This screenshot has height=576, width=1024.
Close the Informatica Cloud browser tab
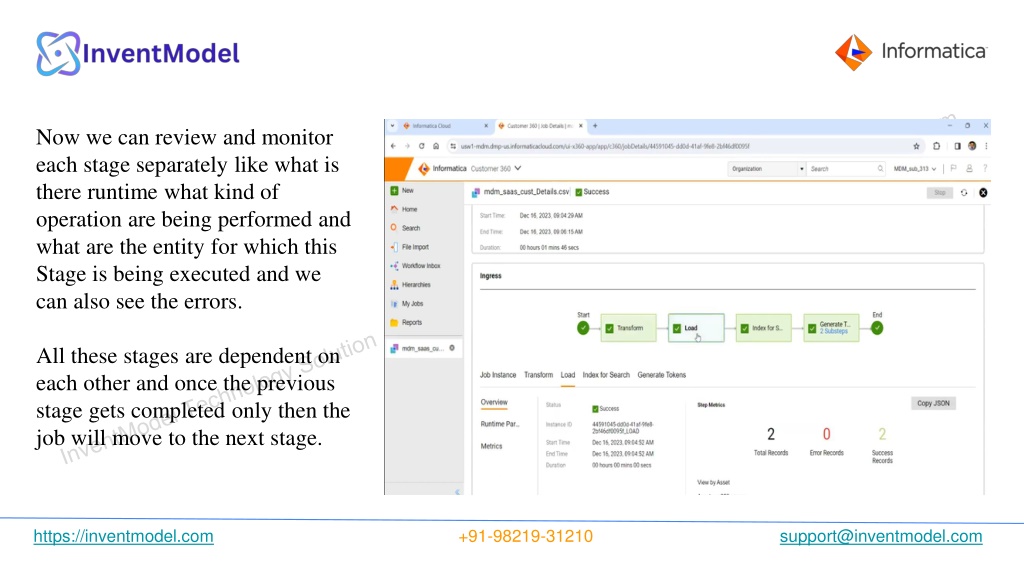point(486,125)
